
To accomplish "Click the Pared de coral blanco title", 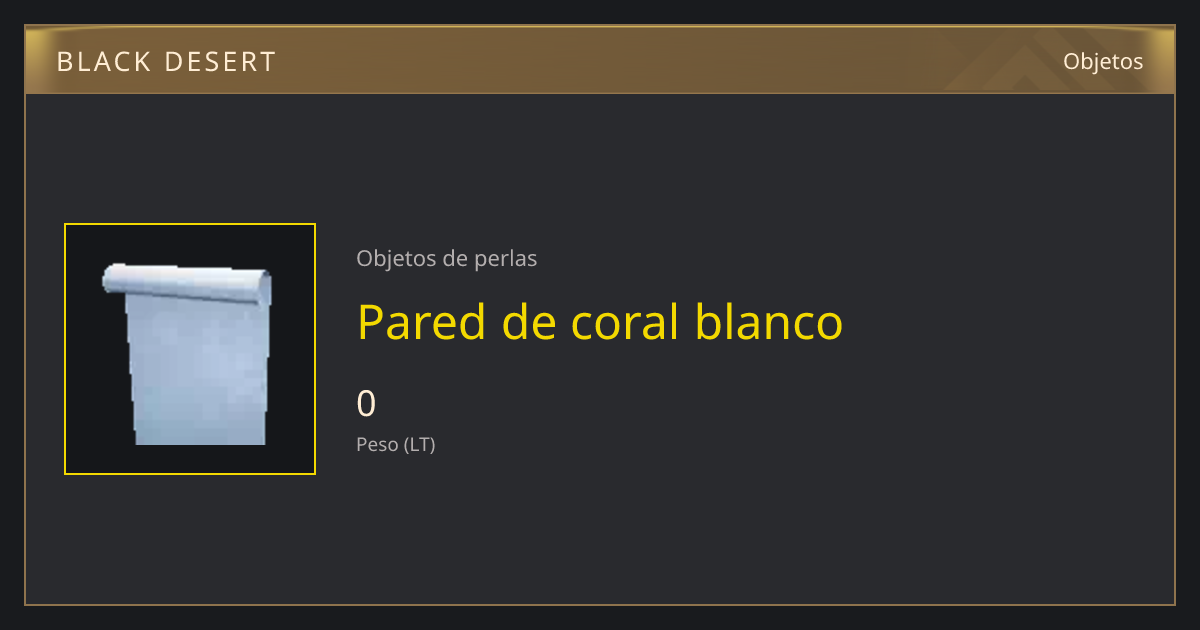I will click(600, 322).
